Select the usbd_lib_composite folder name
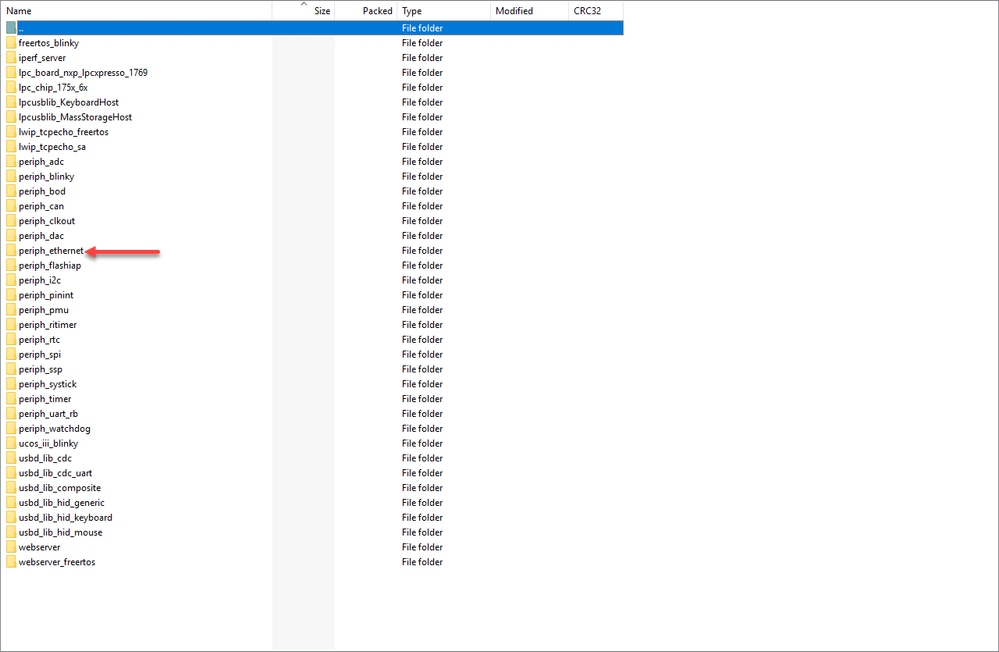The height and width of the screenshot is (652, 999). tap(59, 488)
